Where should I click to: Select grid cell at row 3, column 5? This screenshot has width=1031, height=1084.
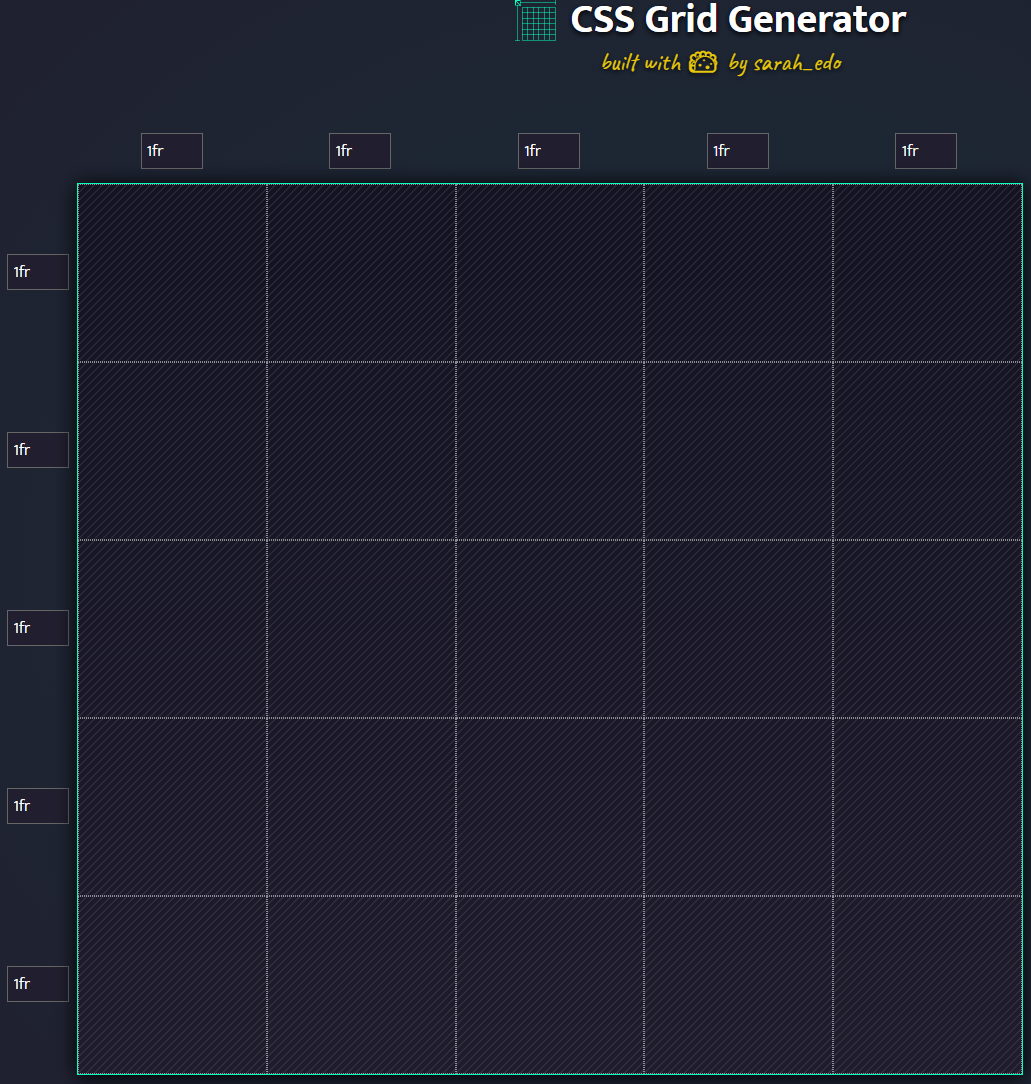pyautogui.click(x=927, y=629)
